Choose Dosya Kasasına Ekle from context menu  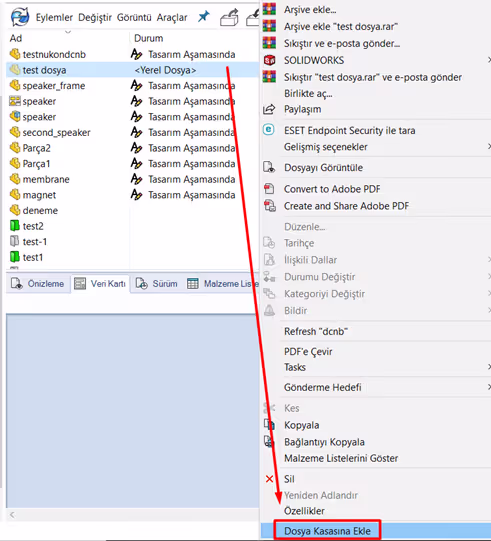click(x=327, y=531)
